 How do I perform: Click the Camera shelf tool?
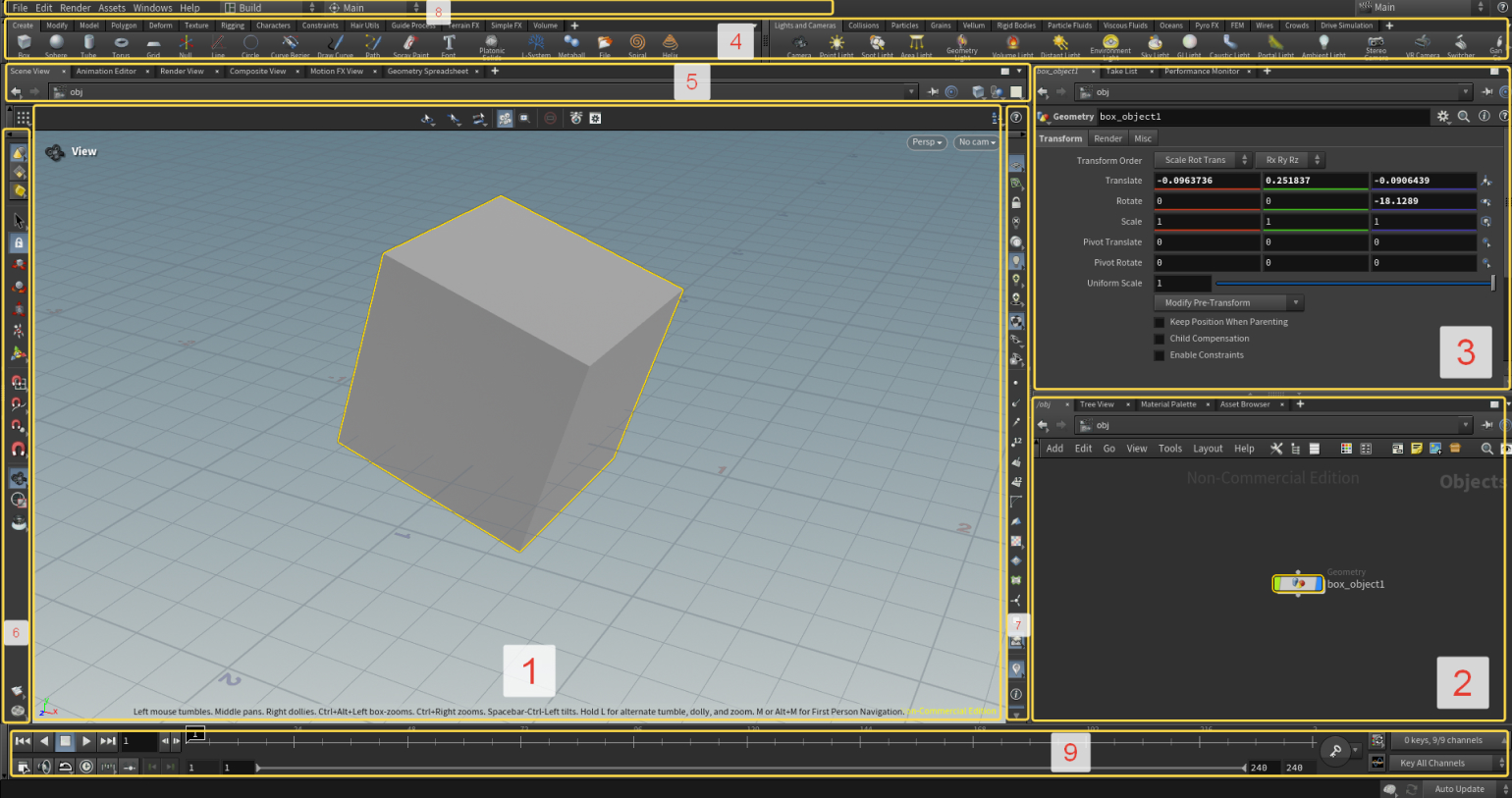799,44
